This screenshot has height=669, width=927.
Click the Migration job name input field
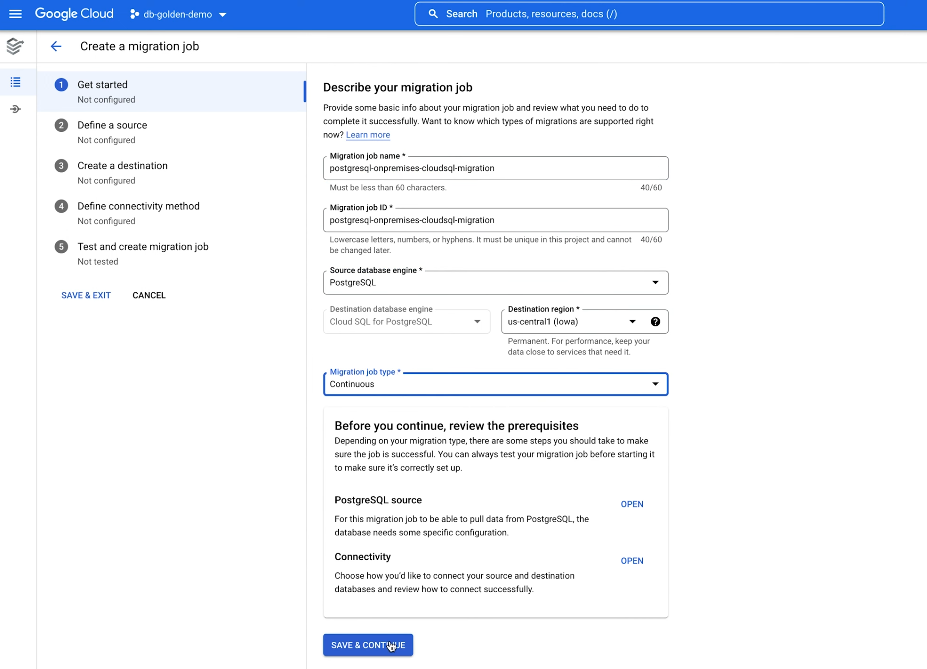pyautogui.click(x=495, y=167)
